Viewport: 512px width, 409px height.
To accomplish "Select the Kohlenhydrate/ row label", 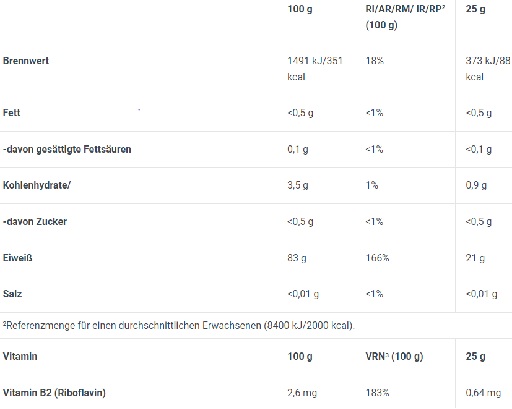I will coord(37,185).
